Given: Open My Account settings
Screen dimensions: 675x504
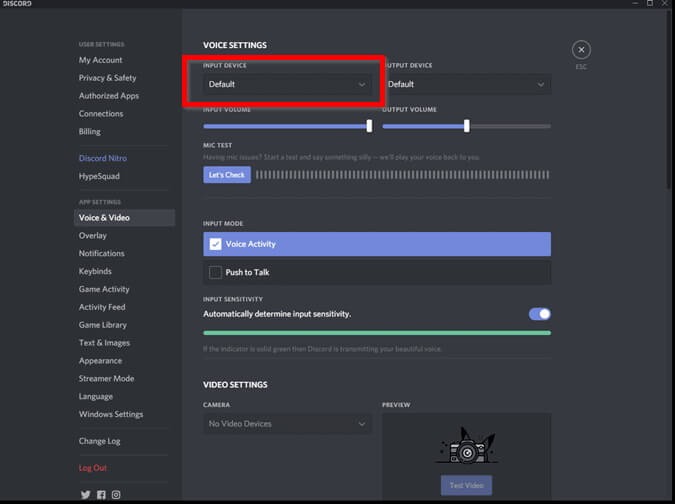Looking at the screenshot, I should click(100, 60).
